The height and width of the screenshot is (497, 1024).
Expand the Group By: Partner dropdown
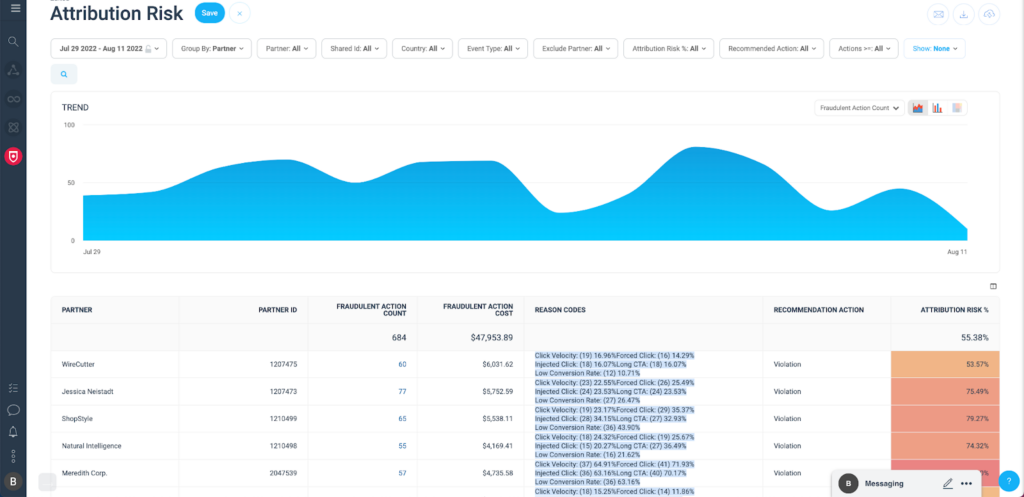[211, 48]
